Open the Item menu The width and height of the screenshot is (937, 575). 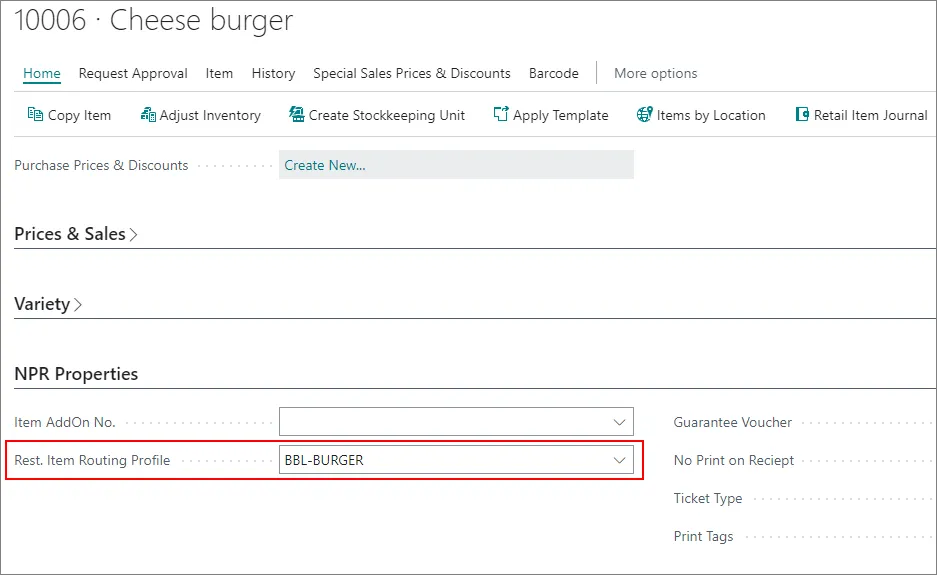219,74
